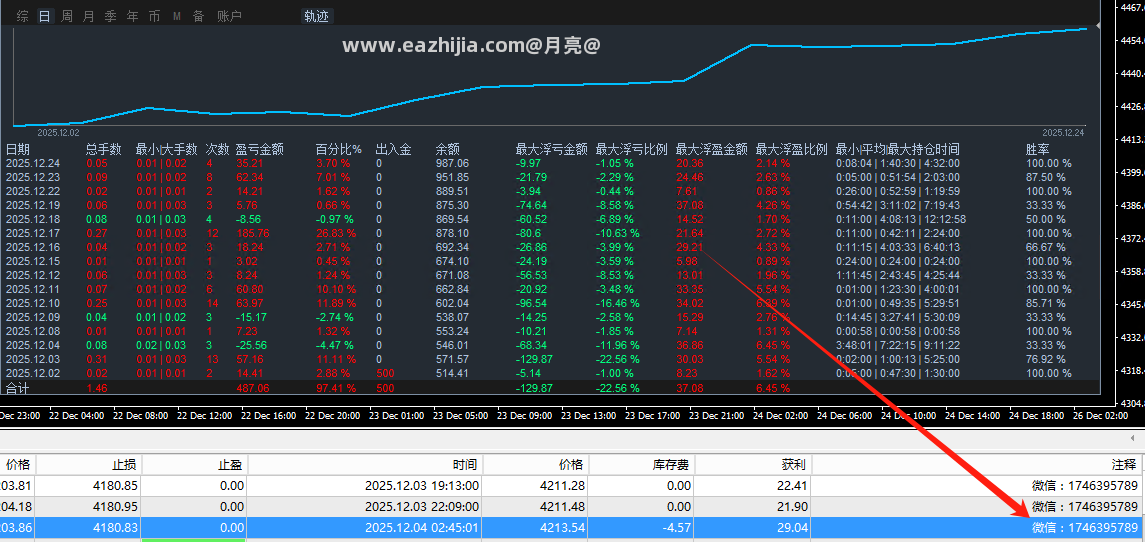Click the 4180.95 stop loss value
Screen dimensions: 1145x542
[x=115, y=506]
